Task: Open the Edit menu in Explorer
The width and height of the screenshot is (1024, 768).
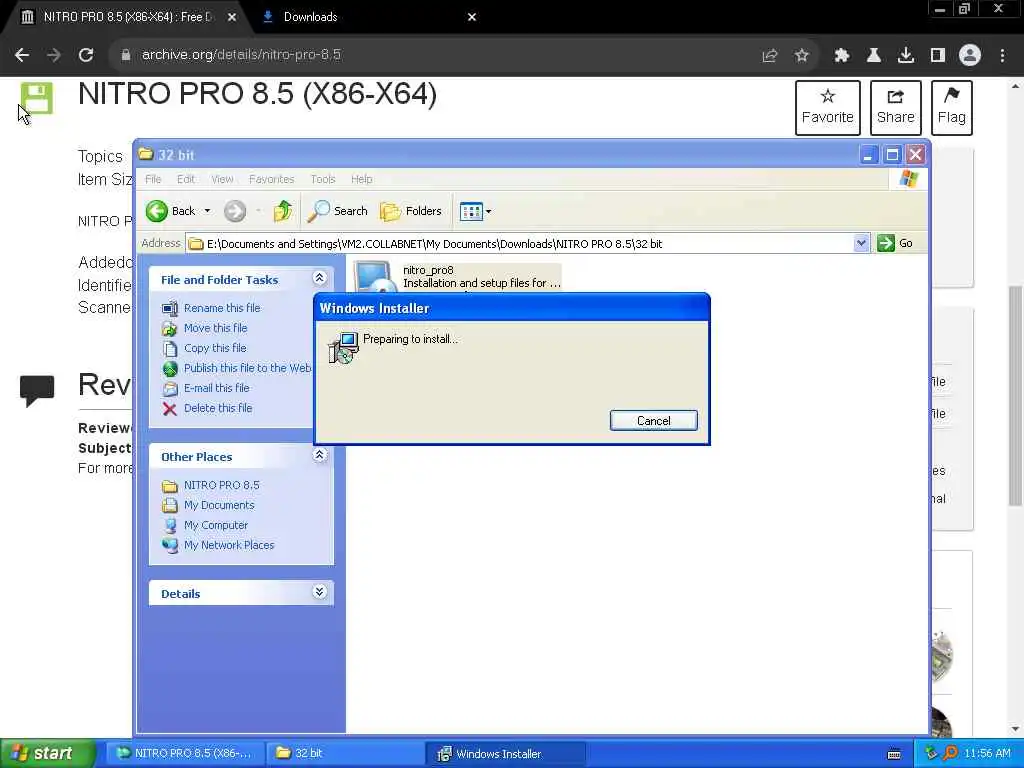Action: [185, 179]
